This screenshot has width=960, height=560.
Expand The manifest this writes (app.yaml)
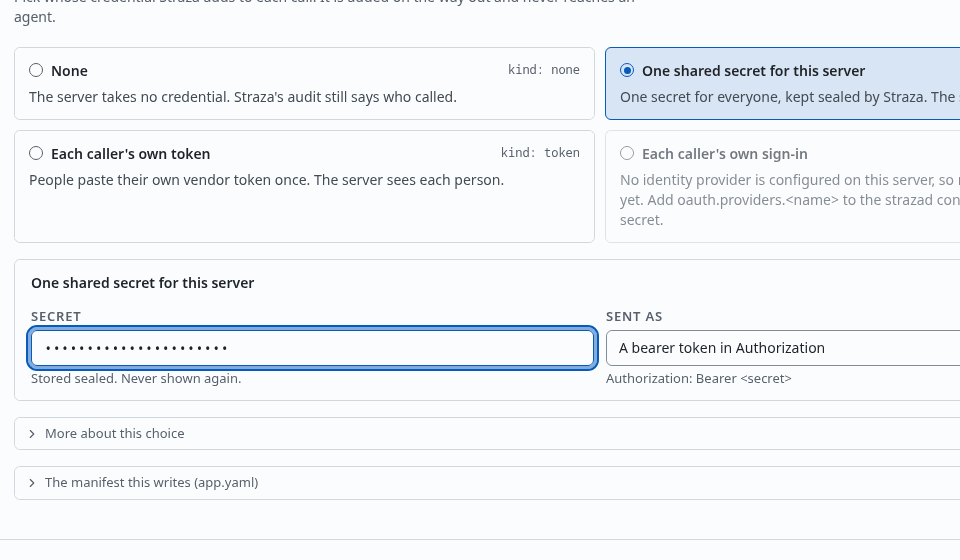(x=487, y=483)
